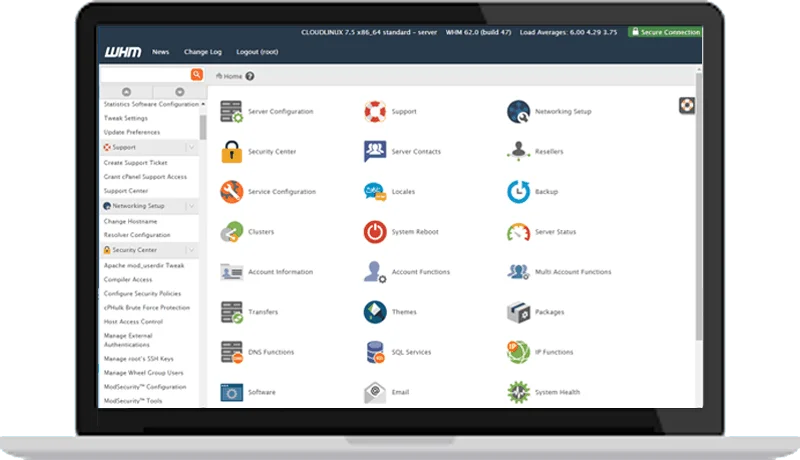Viewport: 800px width, 460px height.
Task: Click the sidebar vertical scrollbar
Action: (203, 125)
